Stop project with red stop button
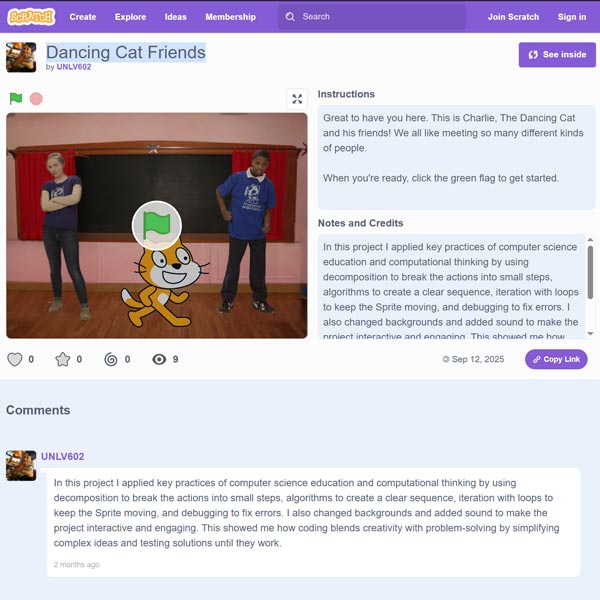 (36, 99)
